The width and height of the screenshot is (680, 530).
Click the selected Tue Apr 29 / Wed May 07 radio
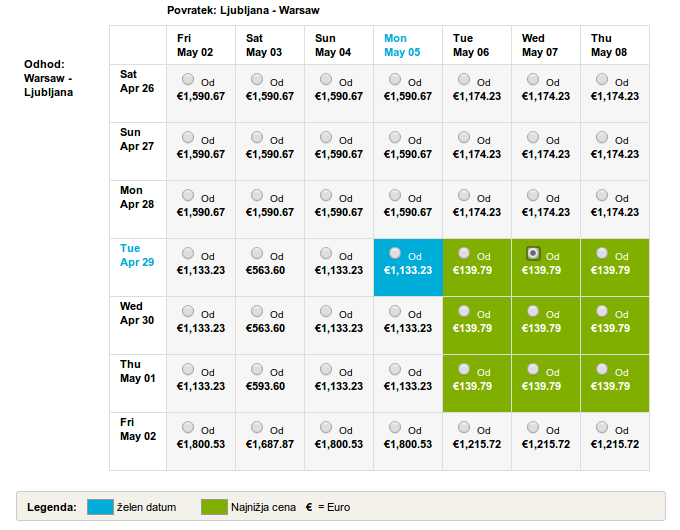[x=533, y=253]
